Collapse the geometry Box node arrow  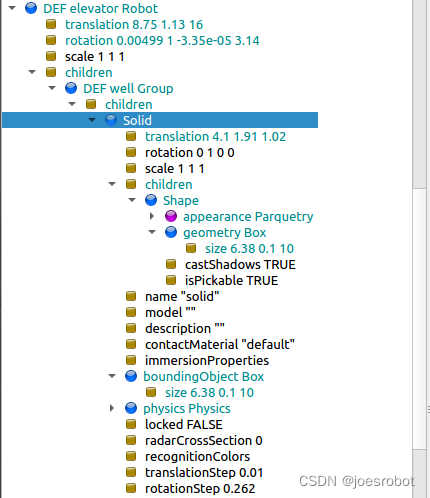point(152,232)
